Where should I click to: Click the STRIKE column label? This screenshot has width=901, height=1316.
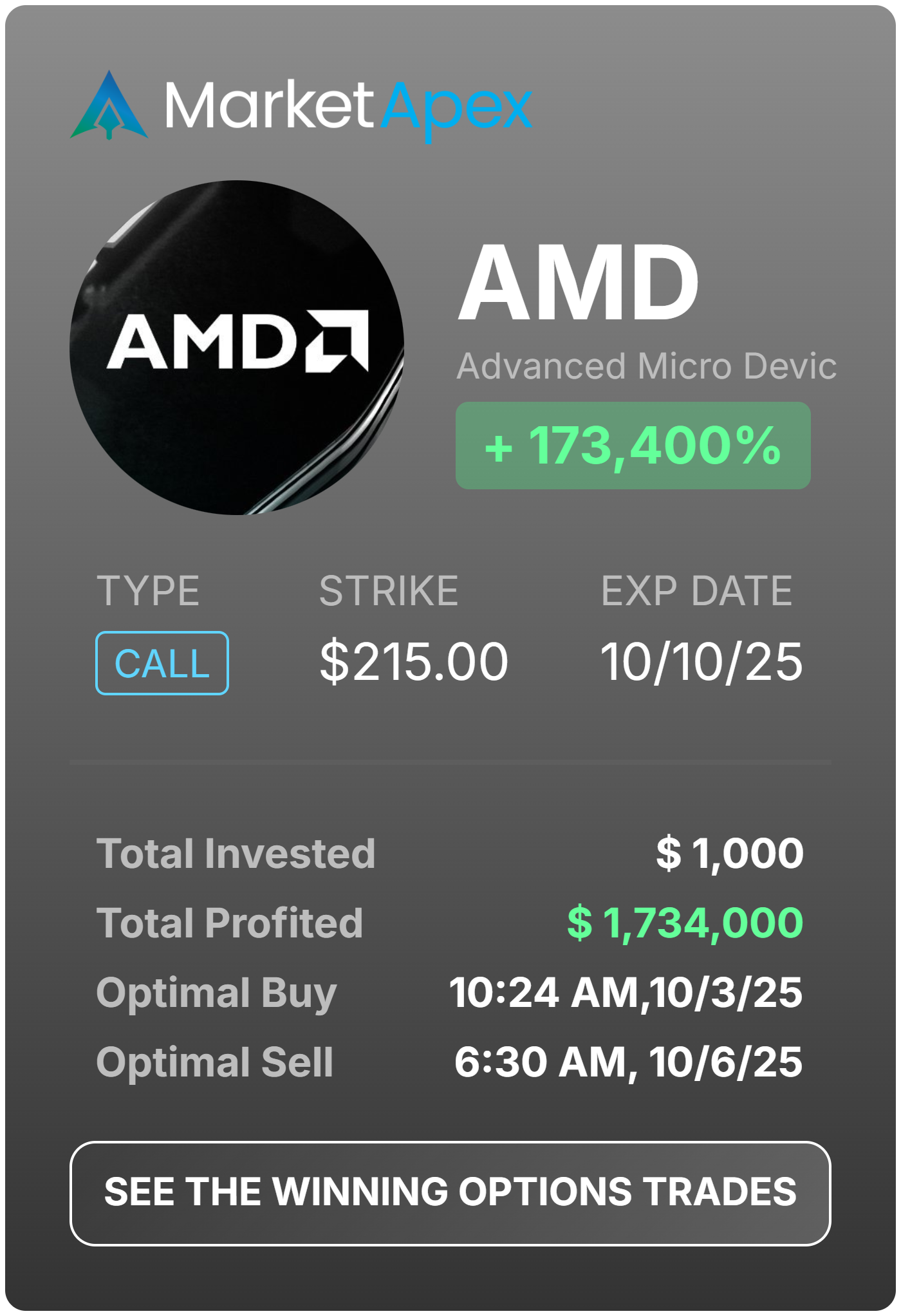[x=389, y=591]
